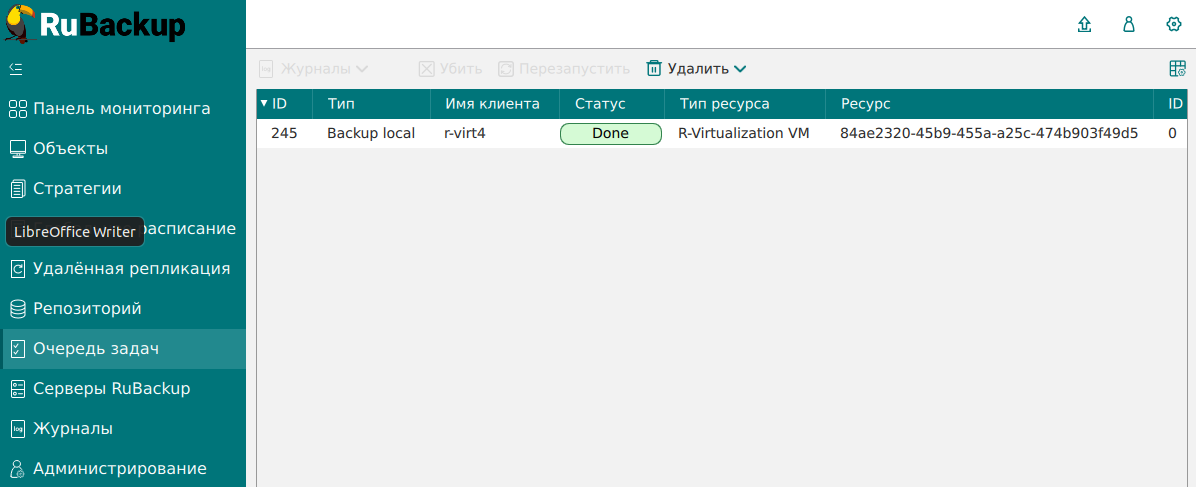Open settings gear icon in top bar
Viewport: 1196px width, 487px height.
[x=1174, y=25]
